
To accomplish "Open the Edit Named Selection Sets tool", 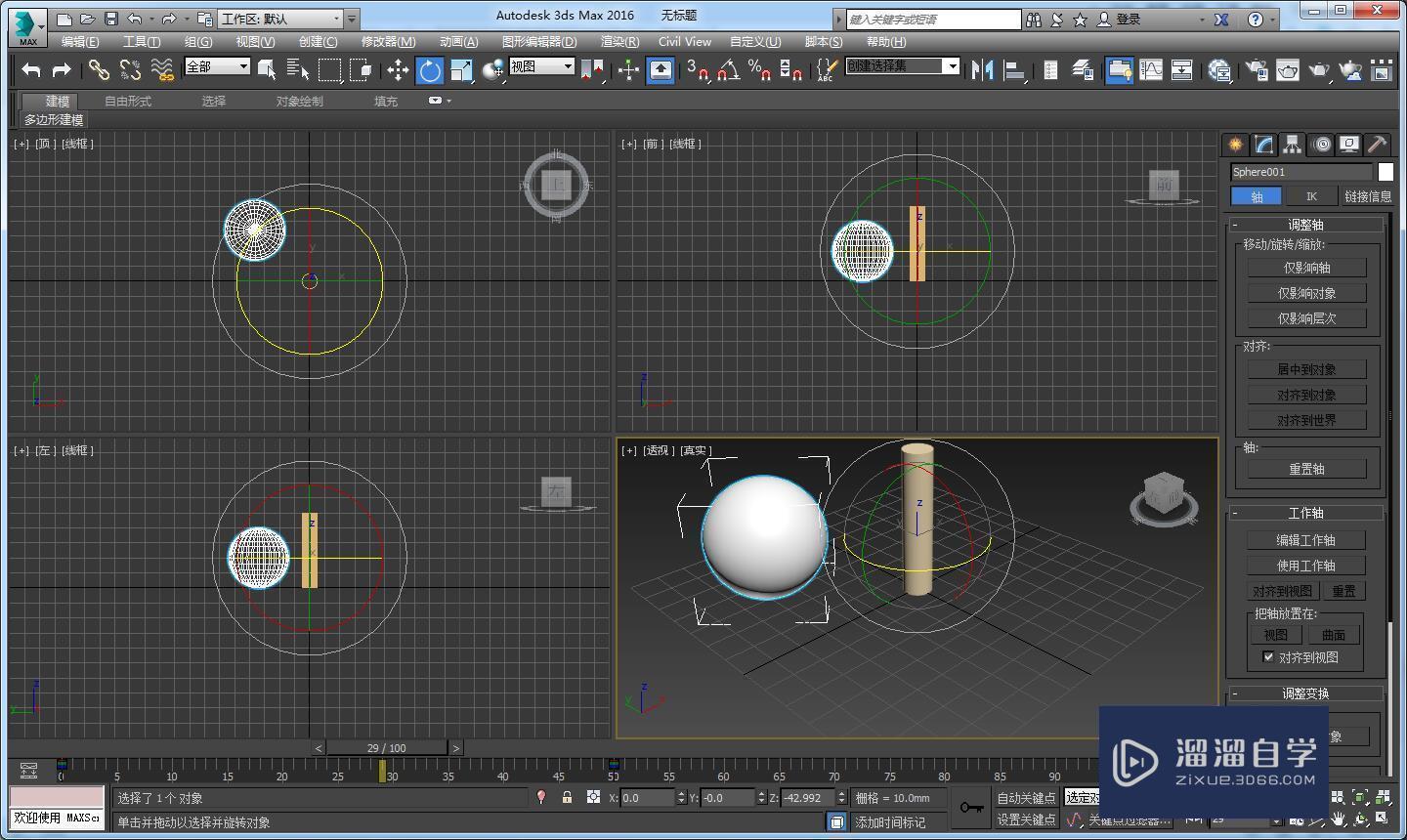I will [x=828, y=69].
